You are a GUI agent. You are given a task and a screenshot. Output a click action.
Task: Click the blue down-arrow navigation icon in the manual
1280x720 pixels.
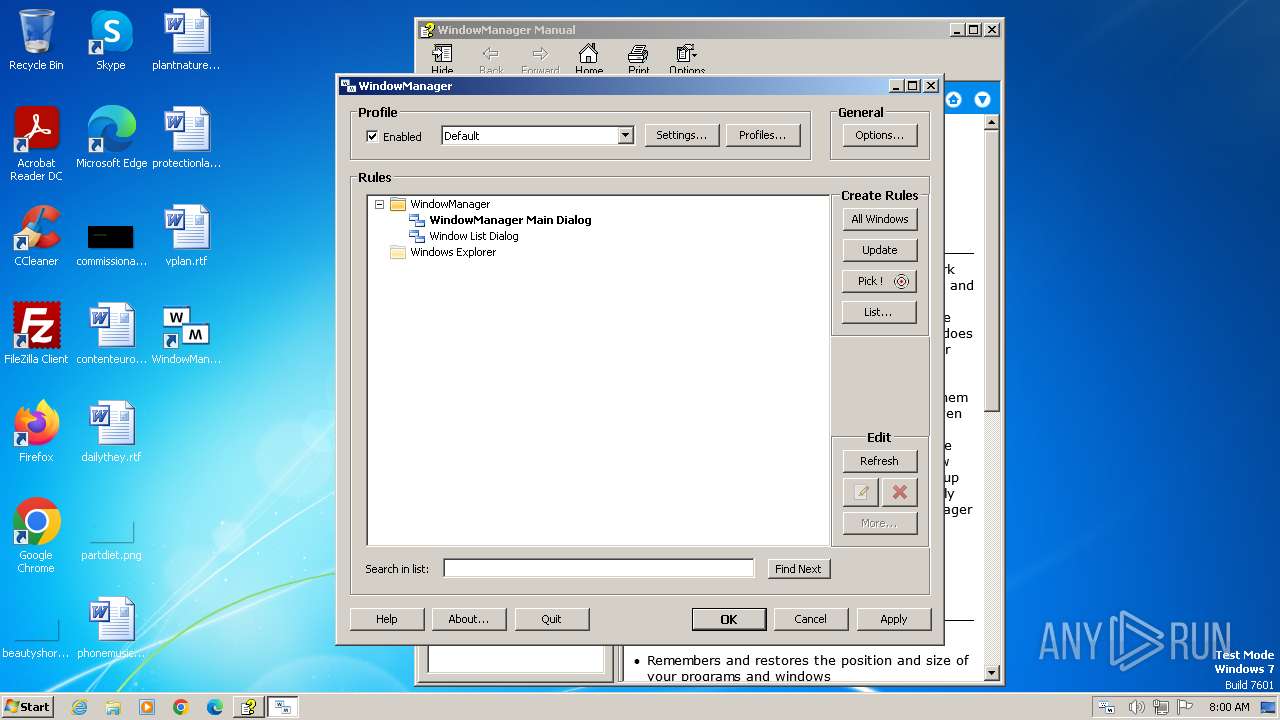pyautogui.click(x=982, y=99)
